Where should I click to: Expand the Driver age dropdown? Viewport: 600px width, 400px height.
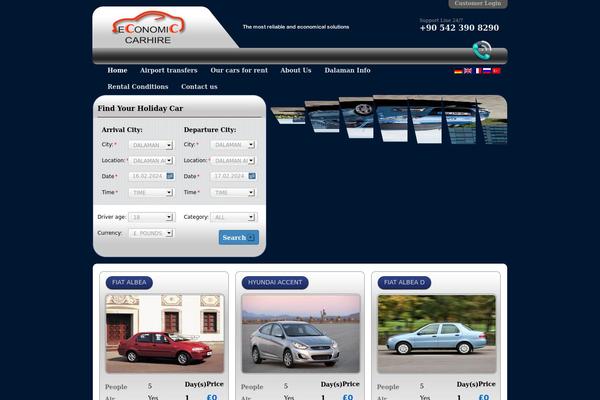coord(152,217)
